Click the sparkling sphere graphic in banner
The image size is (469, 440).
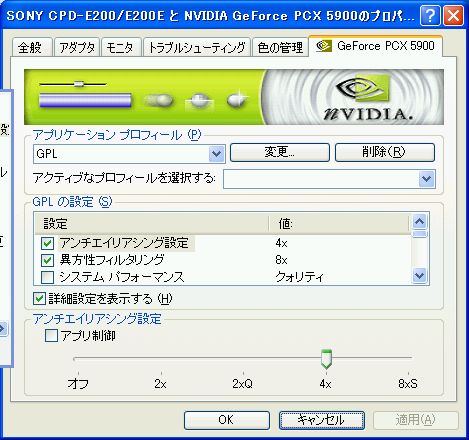pos(237,99)
